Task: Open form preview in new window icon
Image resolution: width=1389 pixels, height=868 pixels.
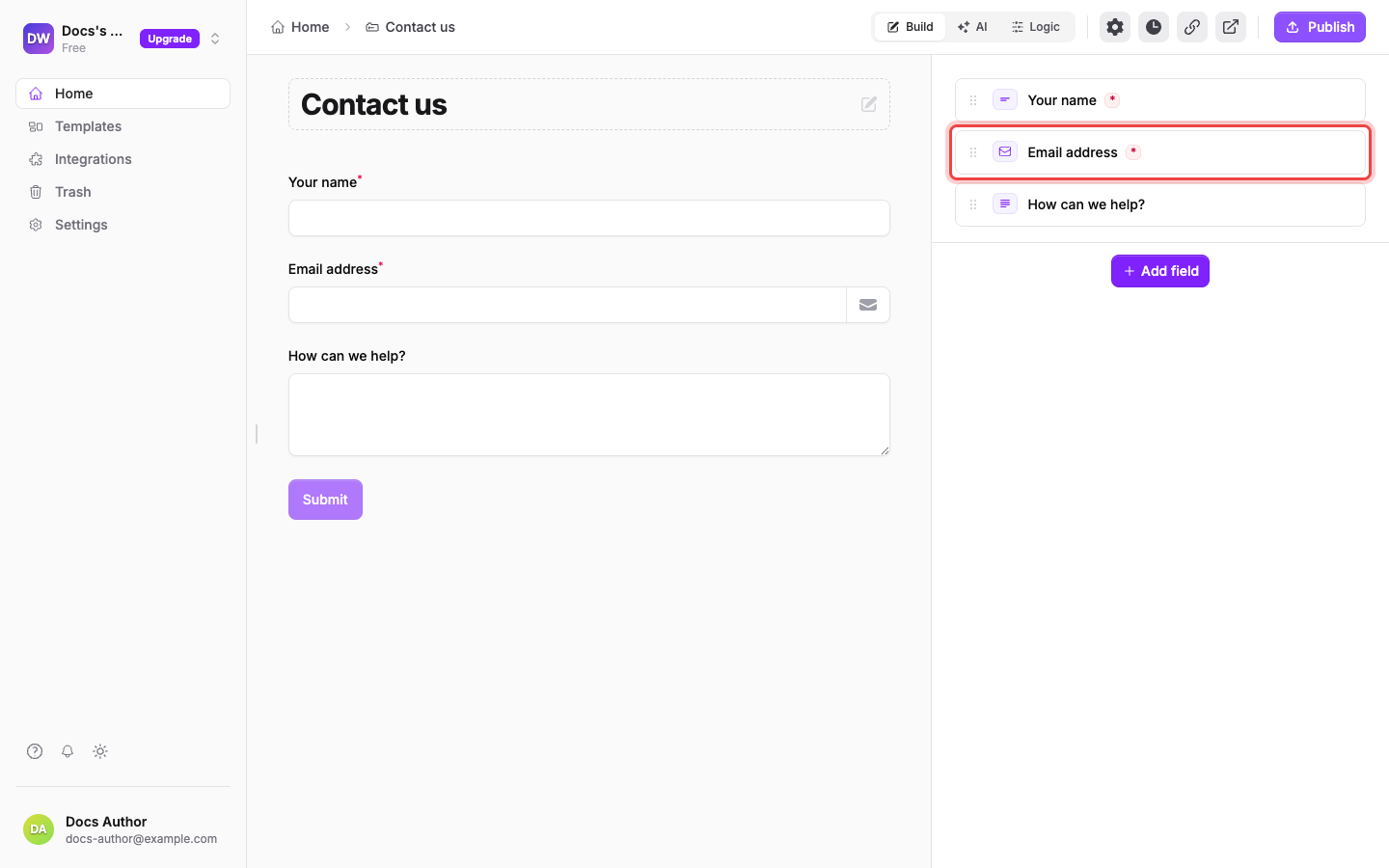Action: point(1231,27)
